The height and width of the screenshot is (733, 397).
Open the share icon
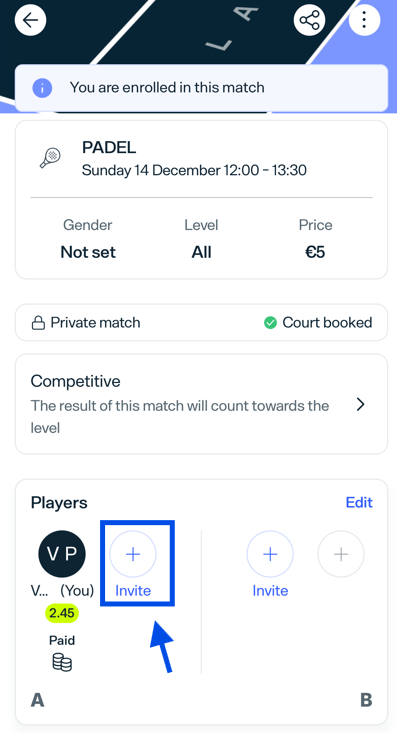[309, 20]
